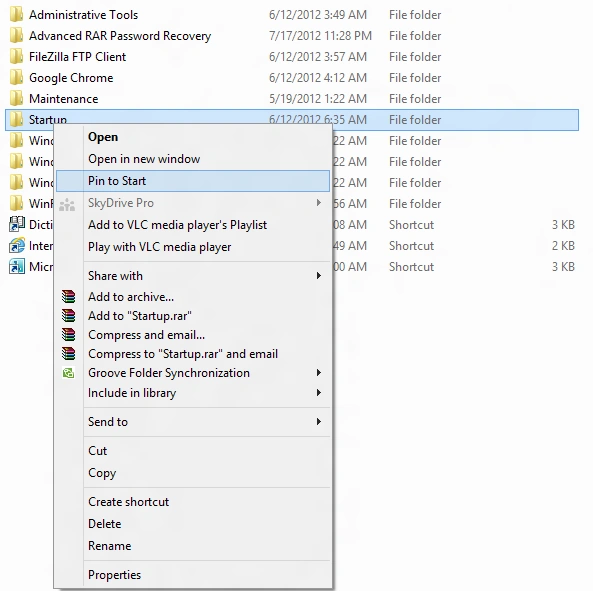Viewport: 593px width, 591px height.
Task: Select Create shortcut
Action: tap(193, 502)
